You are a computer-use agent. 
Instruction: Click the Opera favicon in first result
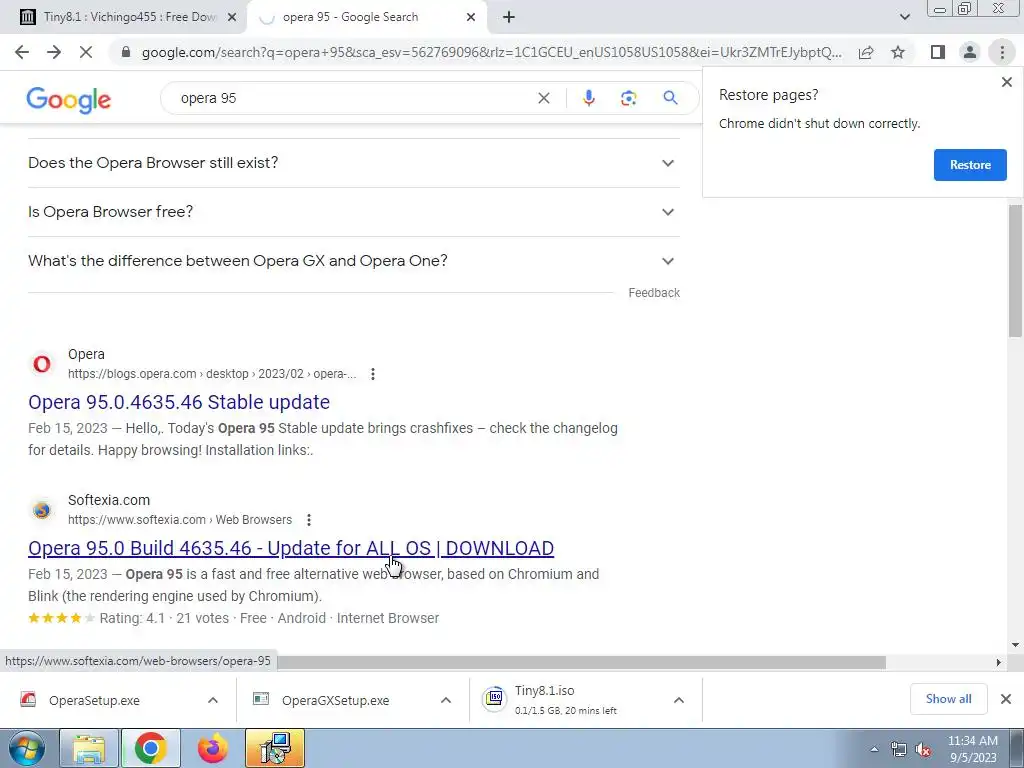tap(42, 364)
